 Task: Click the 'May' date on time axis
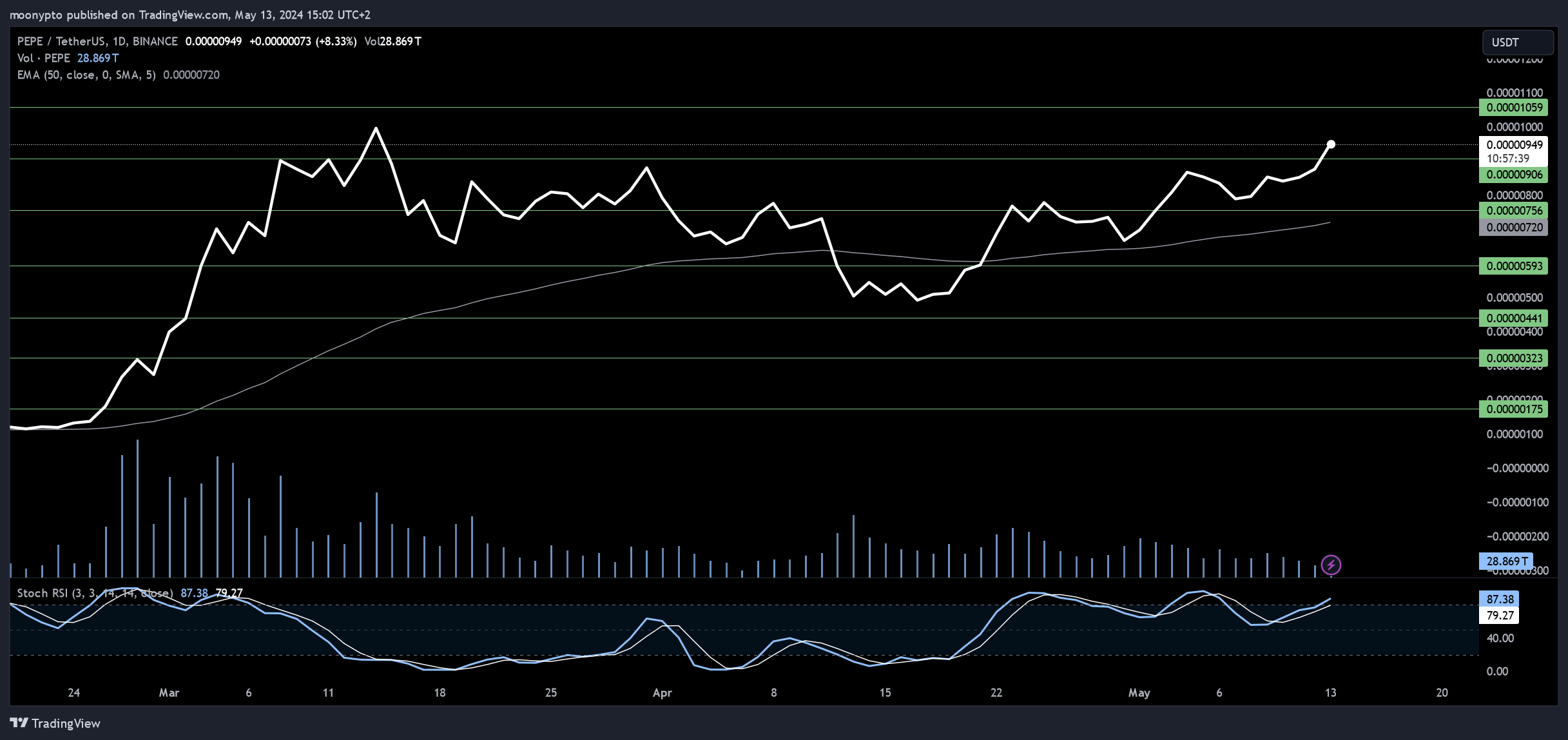coord(1139,693)
